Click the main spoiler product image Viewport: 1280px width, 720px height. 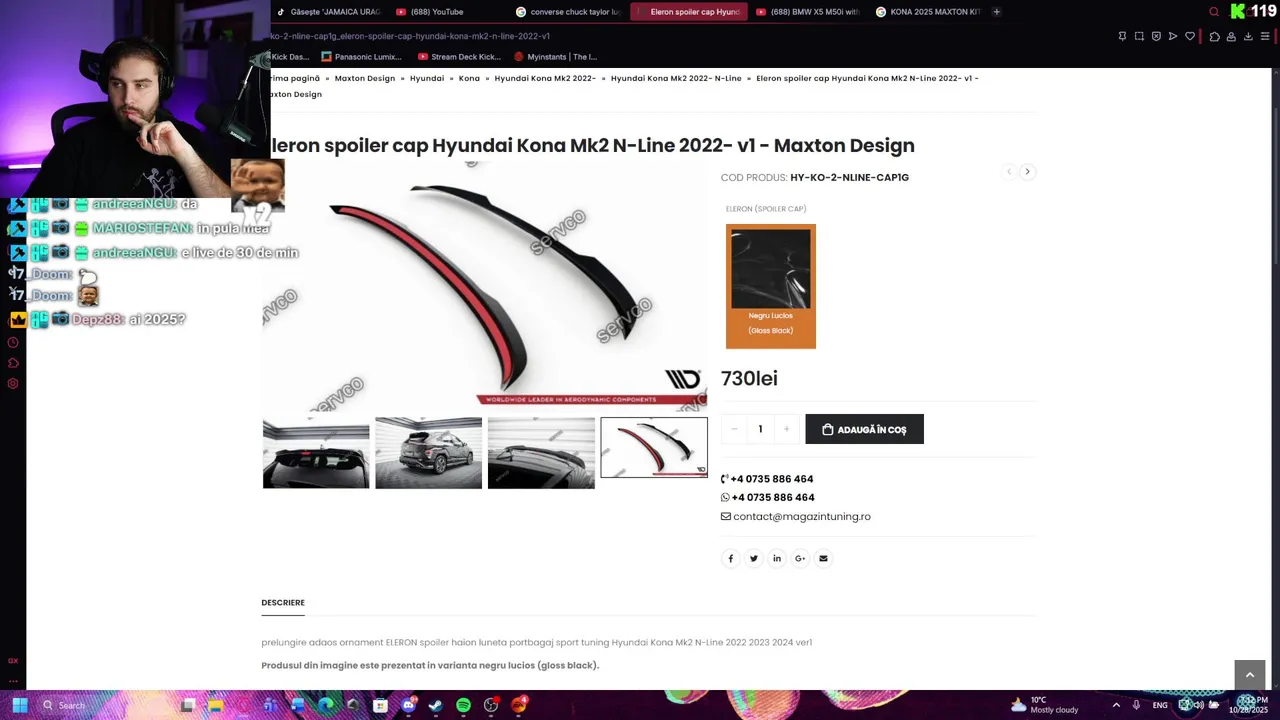pos(484,286)
